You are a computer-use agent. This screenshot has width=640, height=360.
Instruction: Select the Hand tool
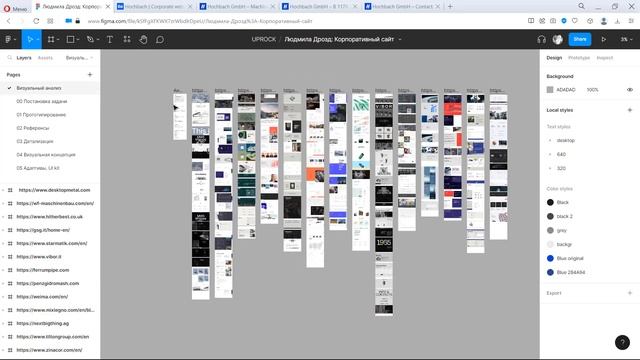point(143,40)
